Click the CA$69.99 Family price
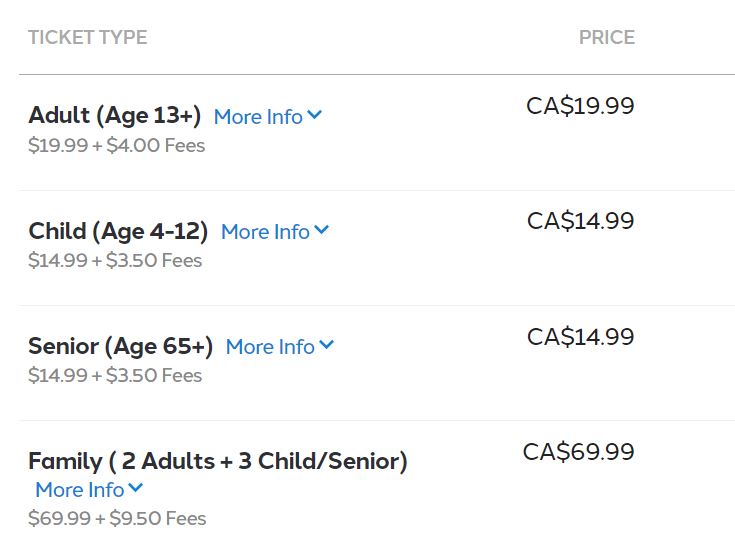This screenshot has width=735, height=554. [x=578, y=451]
